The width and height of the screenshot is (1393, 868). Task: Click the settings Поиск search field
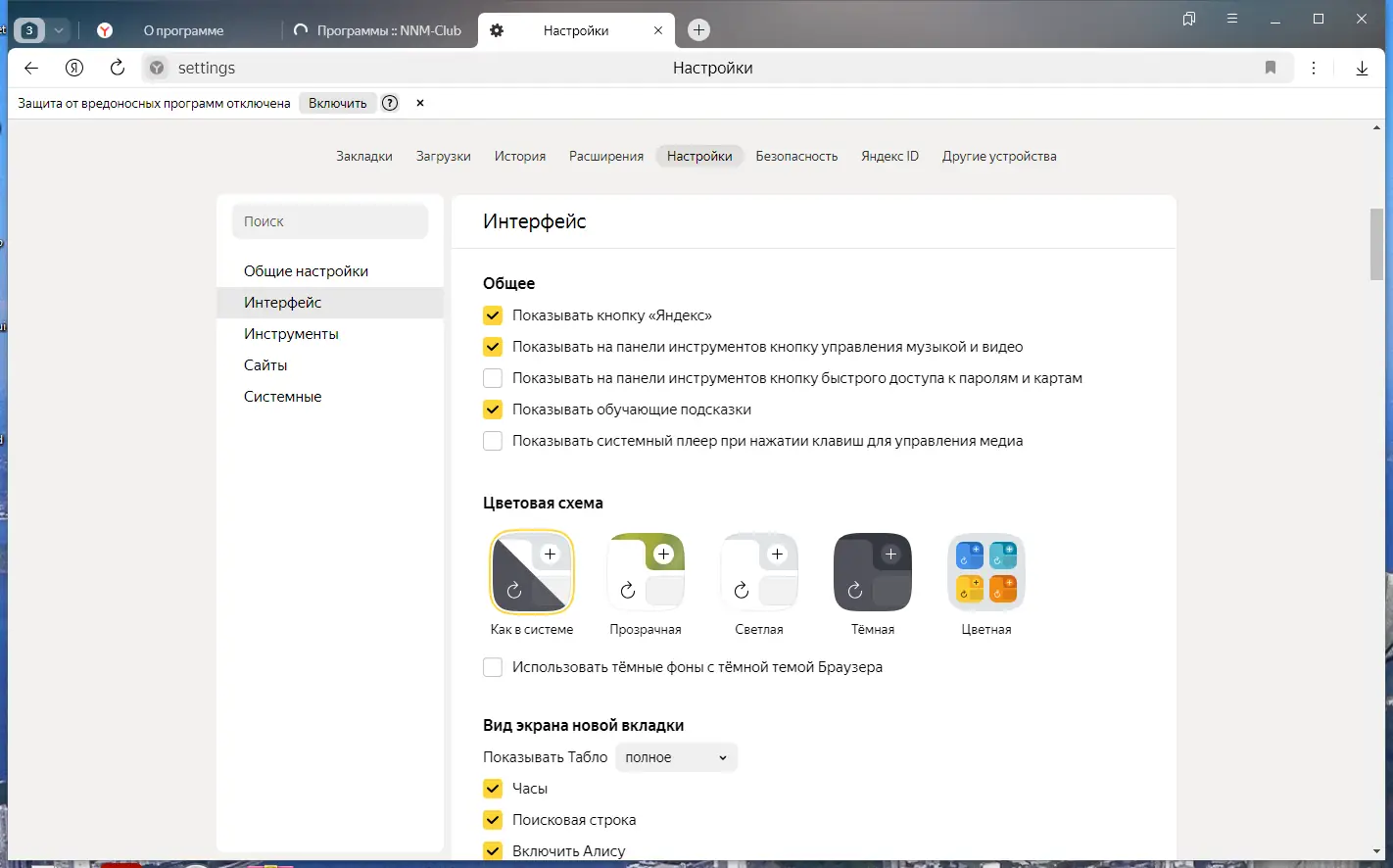pyautogui.click(x=330, y=221)
